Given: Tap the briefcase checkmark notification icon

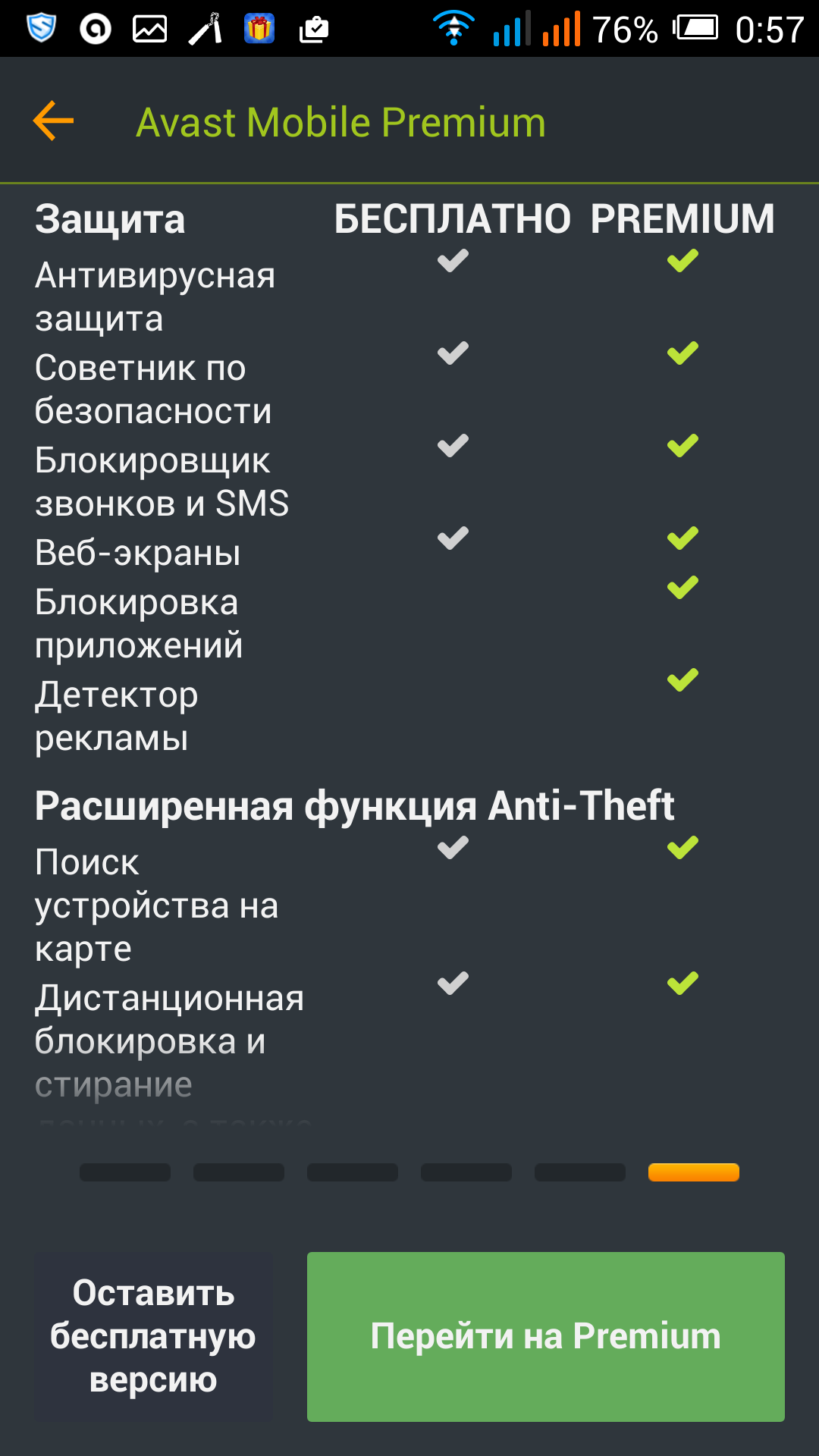Looking at the screenshot, I should 314,29.
